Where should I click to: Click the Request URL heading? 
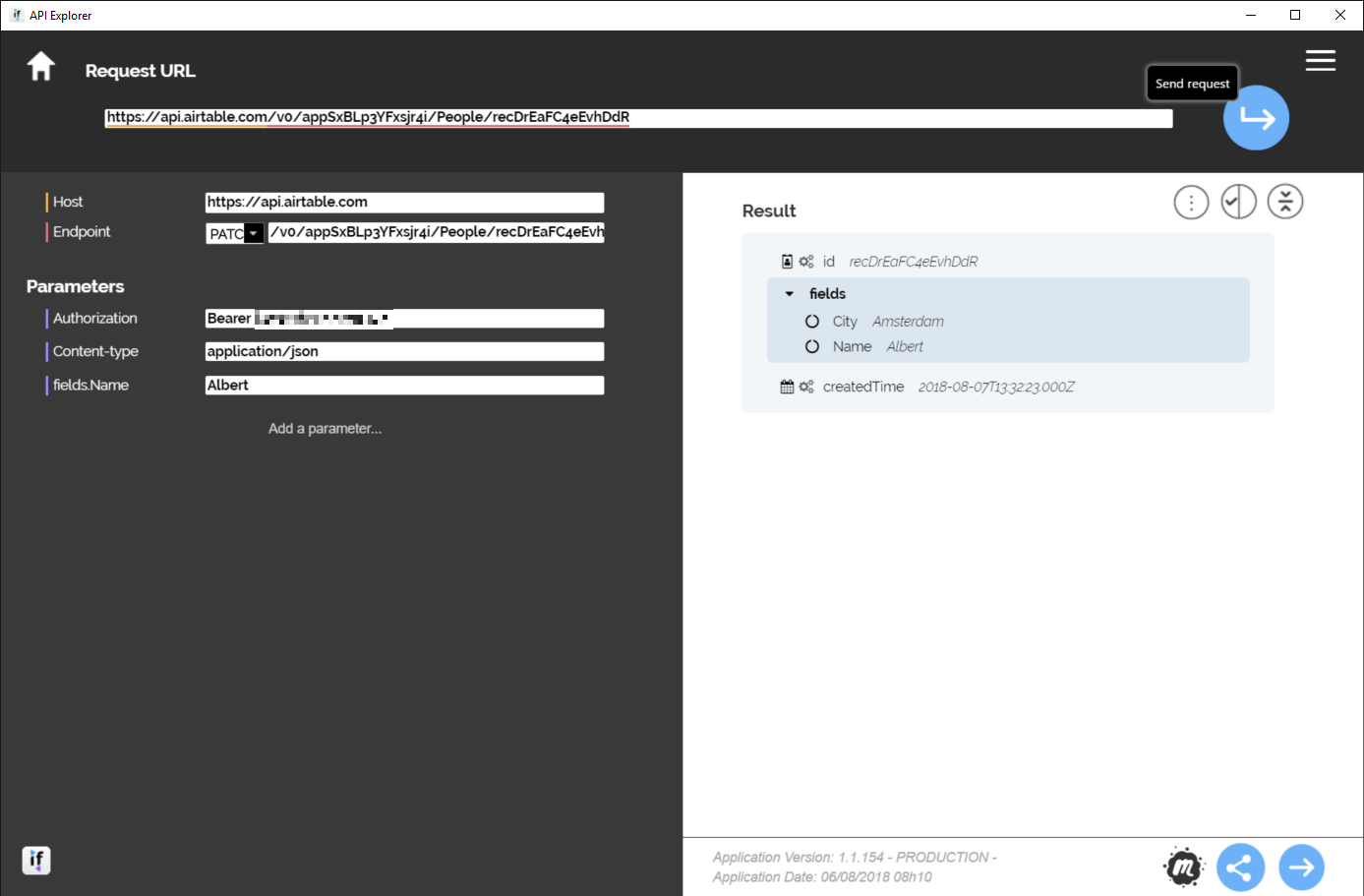[141, 71]
